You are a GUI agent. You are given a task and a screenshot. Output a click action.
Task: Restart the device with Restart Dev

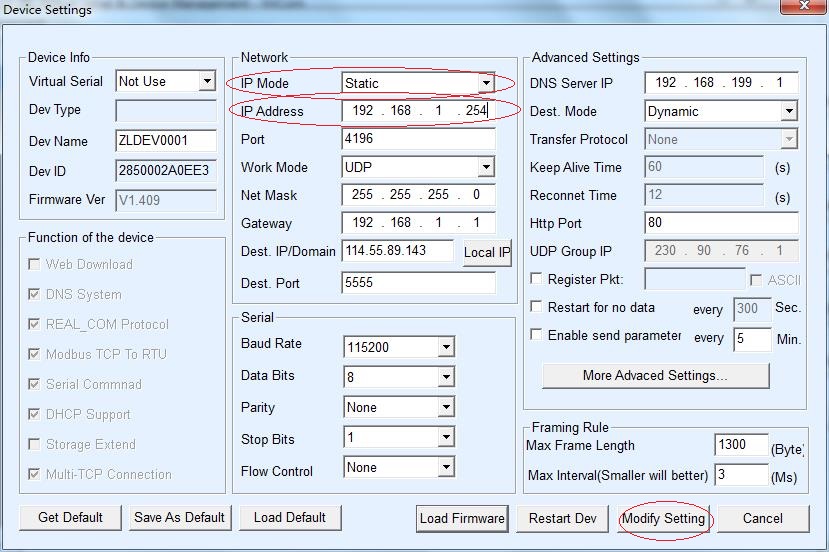(562, 518)
